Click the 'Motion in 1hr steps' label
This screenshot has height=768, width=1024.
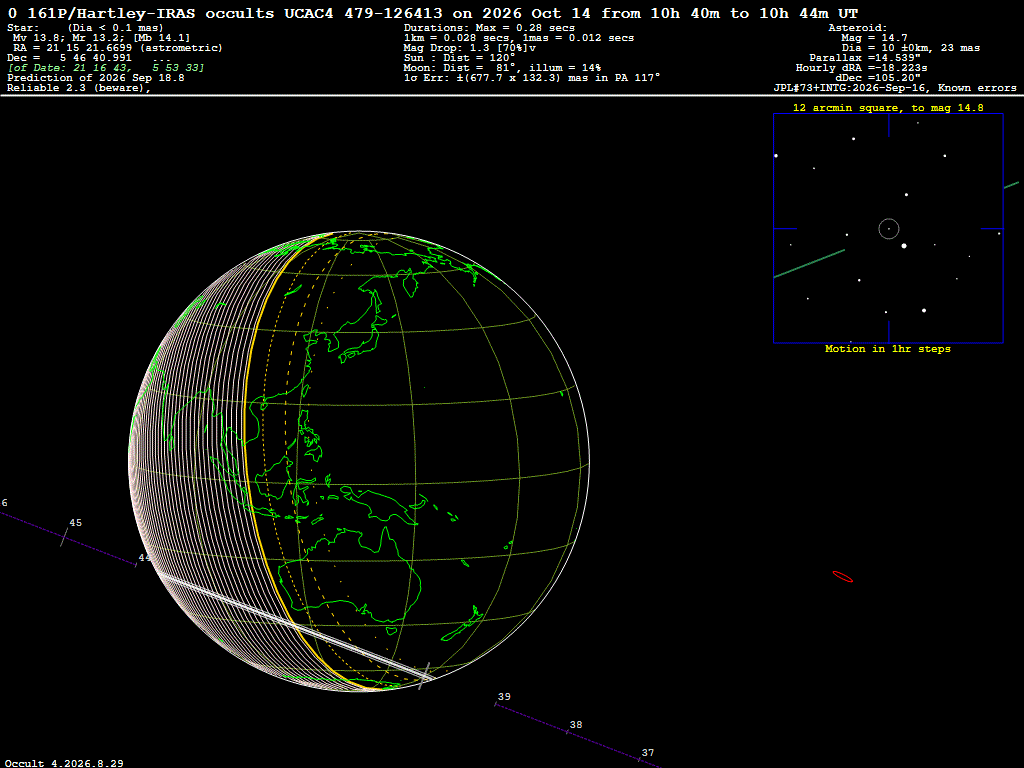tap(888, 349)
